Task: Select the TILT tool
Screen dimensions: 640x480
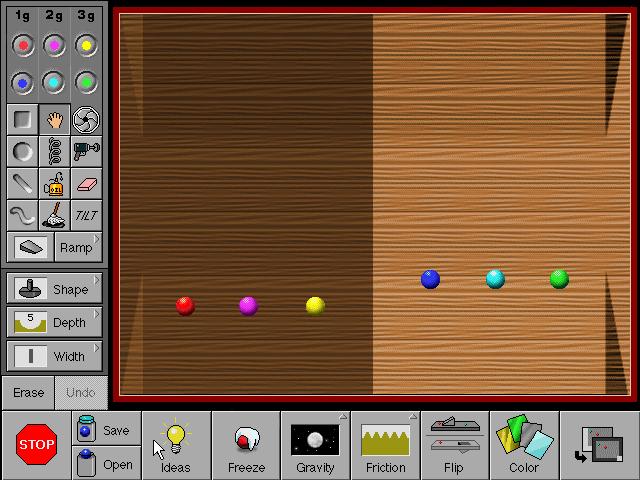Action: click(86, 216)
